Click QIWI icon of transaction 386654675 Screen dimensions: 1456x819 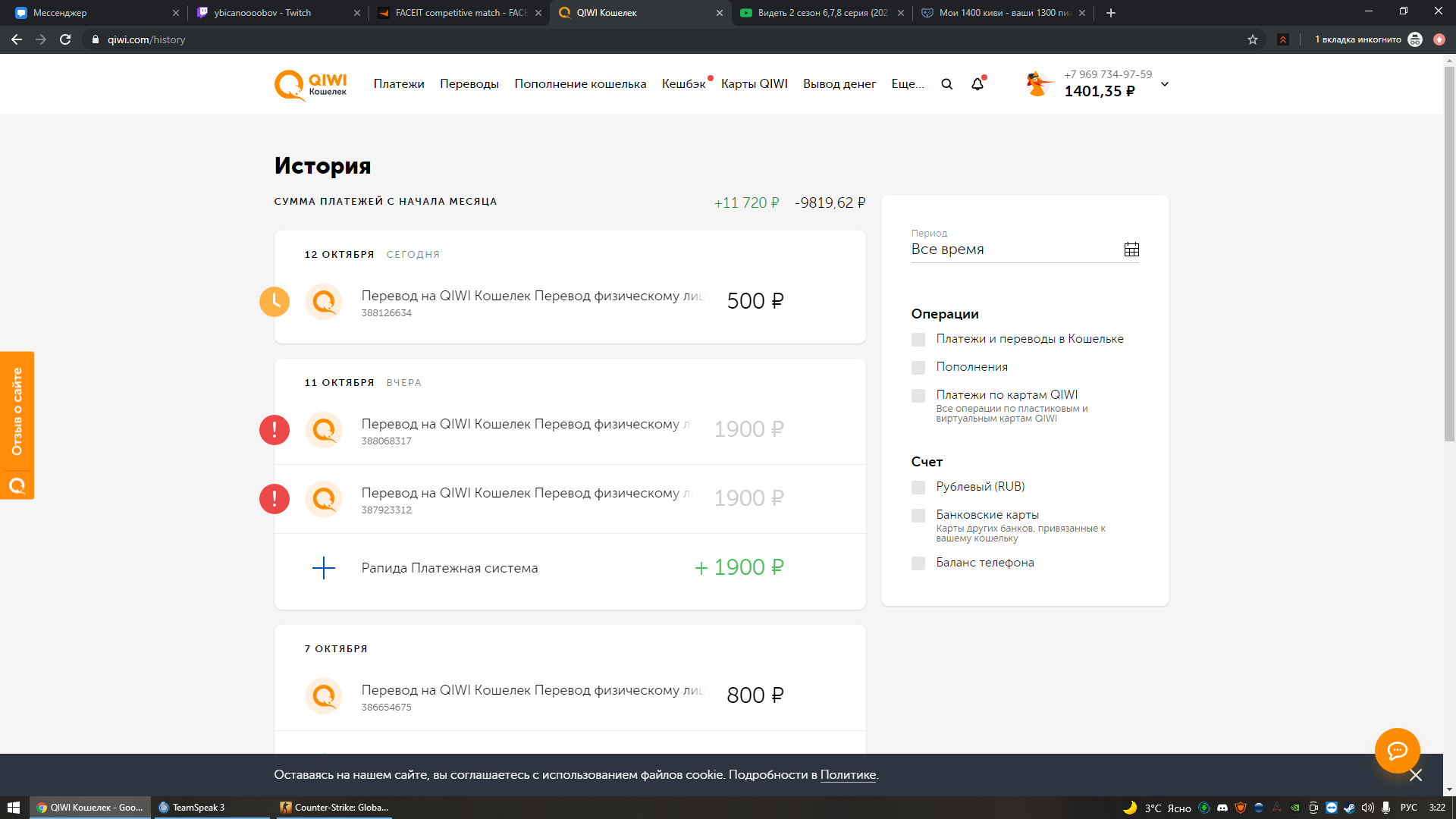point(324,696)
